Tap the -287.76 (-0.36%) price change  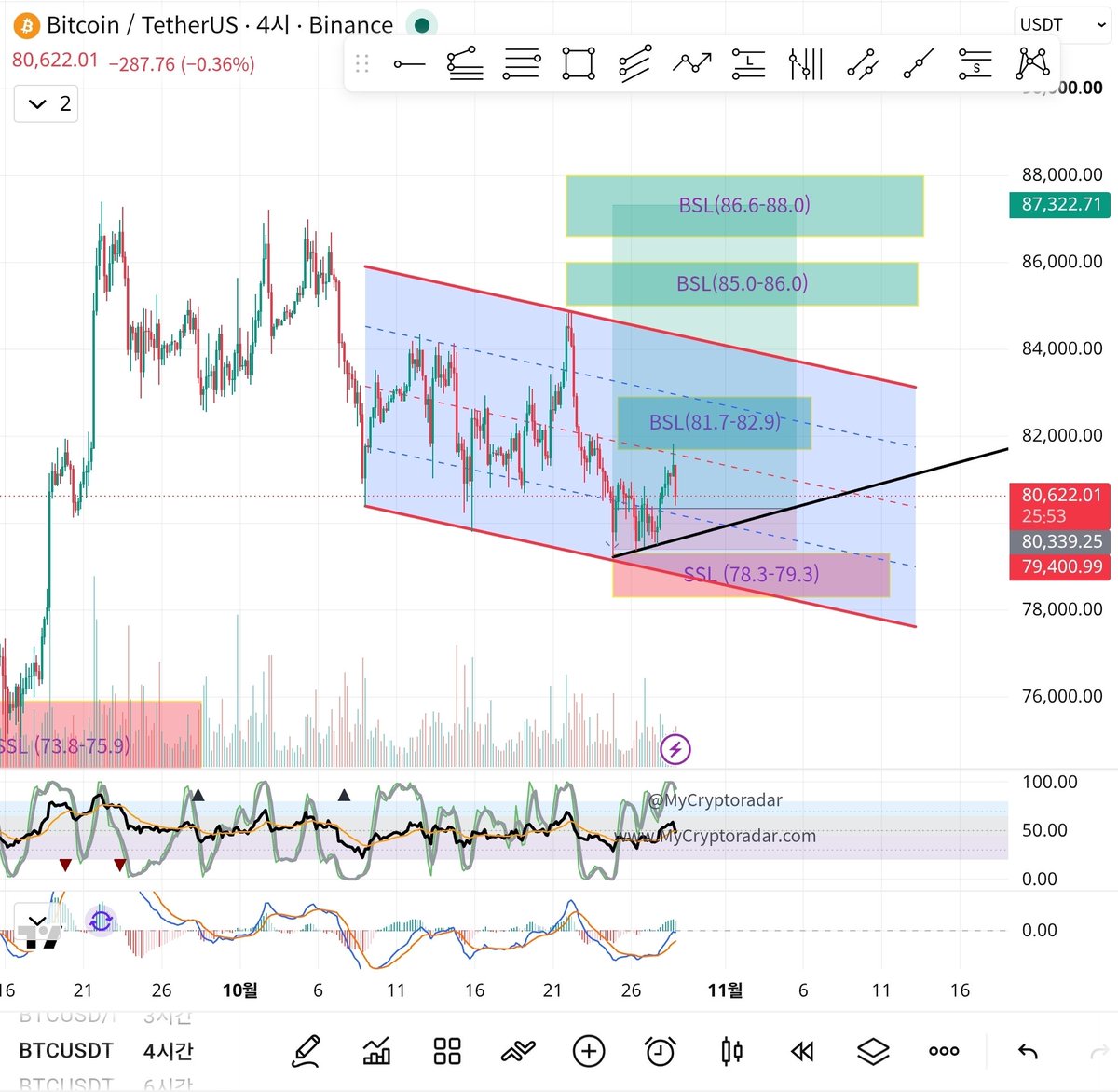(x=182, y=64)
